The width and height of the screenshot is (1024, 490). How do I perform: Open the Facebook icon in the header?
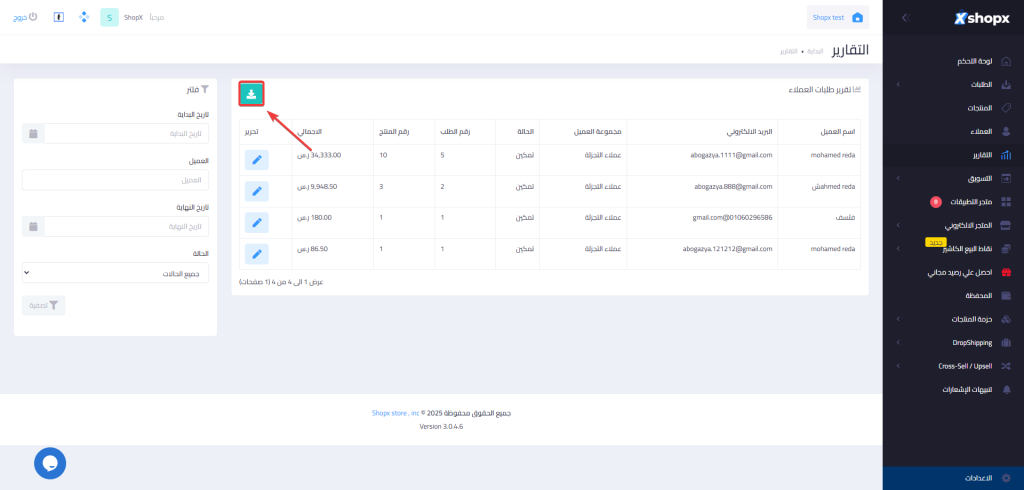coord(59,18)
